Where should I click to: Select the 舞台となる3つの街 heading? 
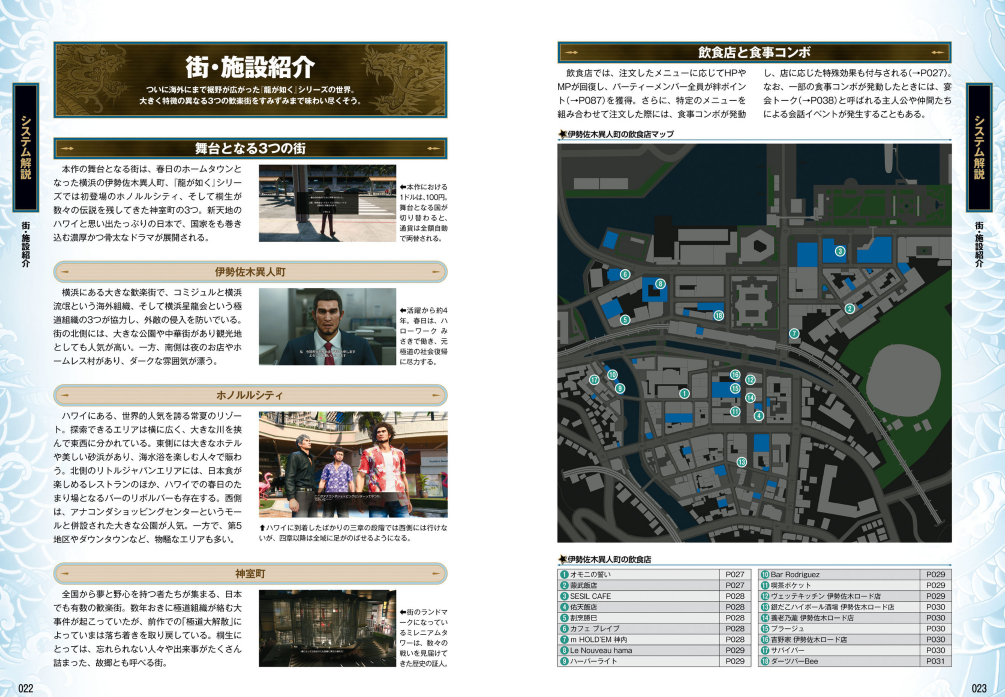tap(251, 149)
